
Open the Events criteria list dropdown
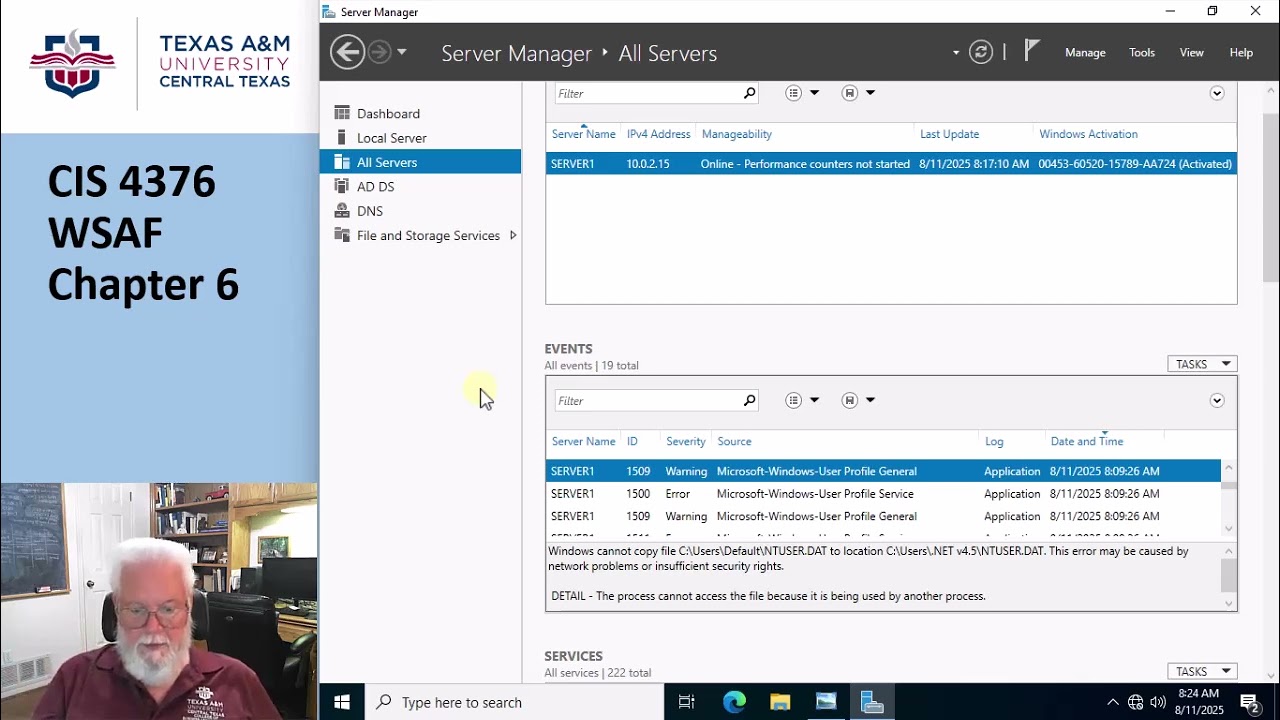[802, 401]
